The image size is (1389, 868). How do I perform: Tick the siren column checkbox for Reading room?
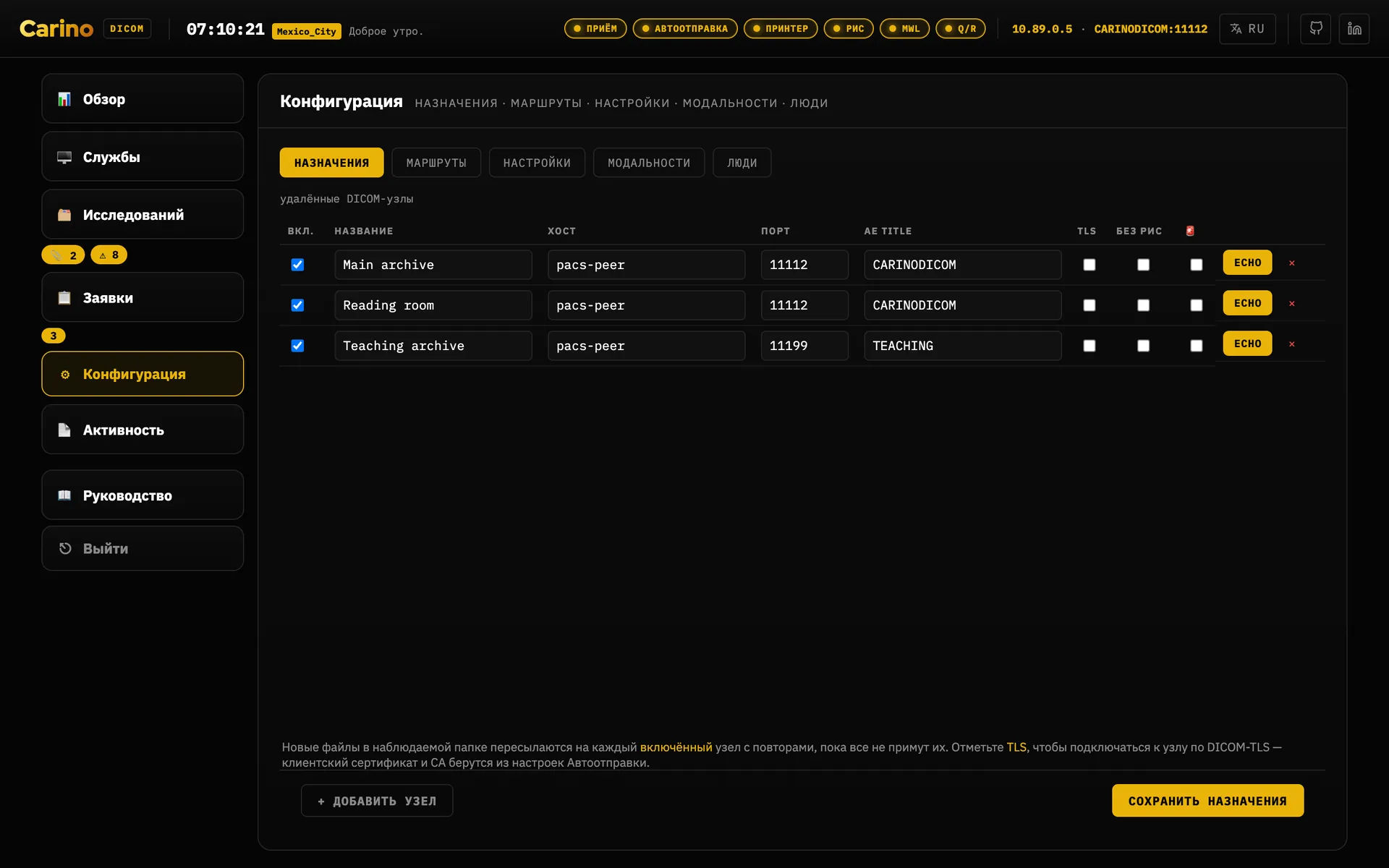[x=1197, y=305]
